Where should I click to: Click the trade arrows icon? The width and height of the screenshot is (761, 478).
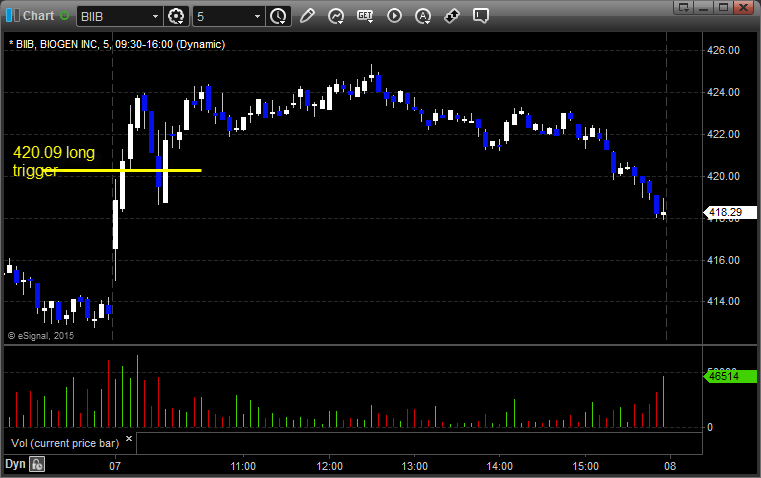[x=452, y=16]
